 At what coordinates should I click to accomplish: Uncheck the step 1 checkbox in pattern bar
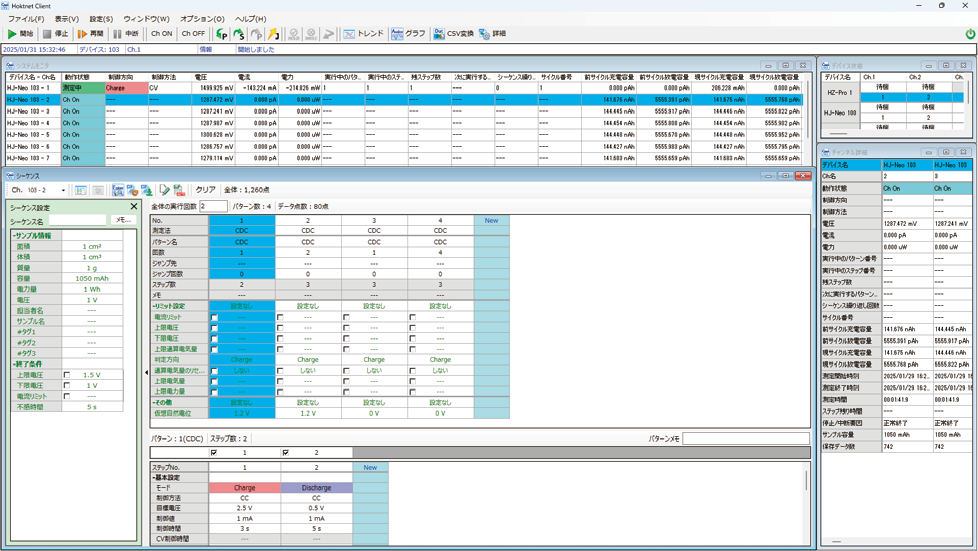click(x=214, y=453)
